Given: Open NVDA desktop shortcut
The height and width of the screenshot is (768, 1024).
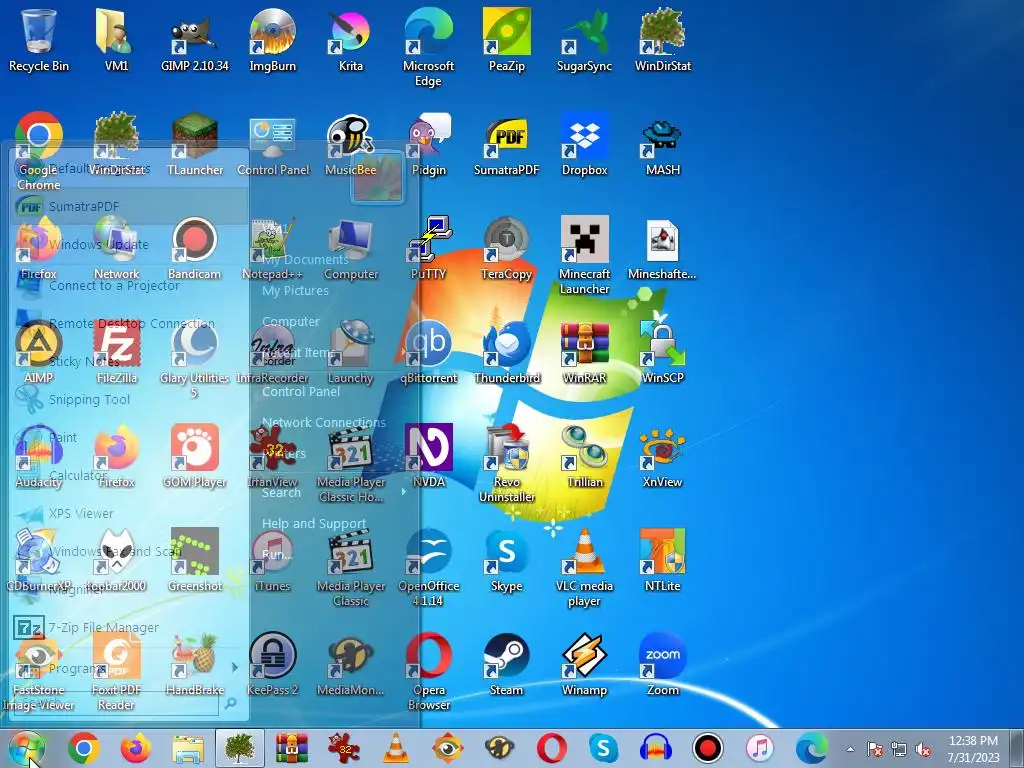Looking at the screenshot, I should pyautogui.click(x=428, y=456).
